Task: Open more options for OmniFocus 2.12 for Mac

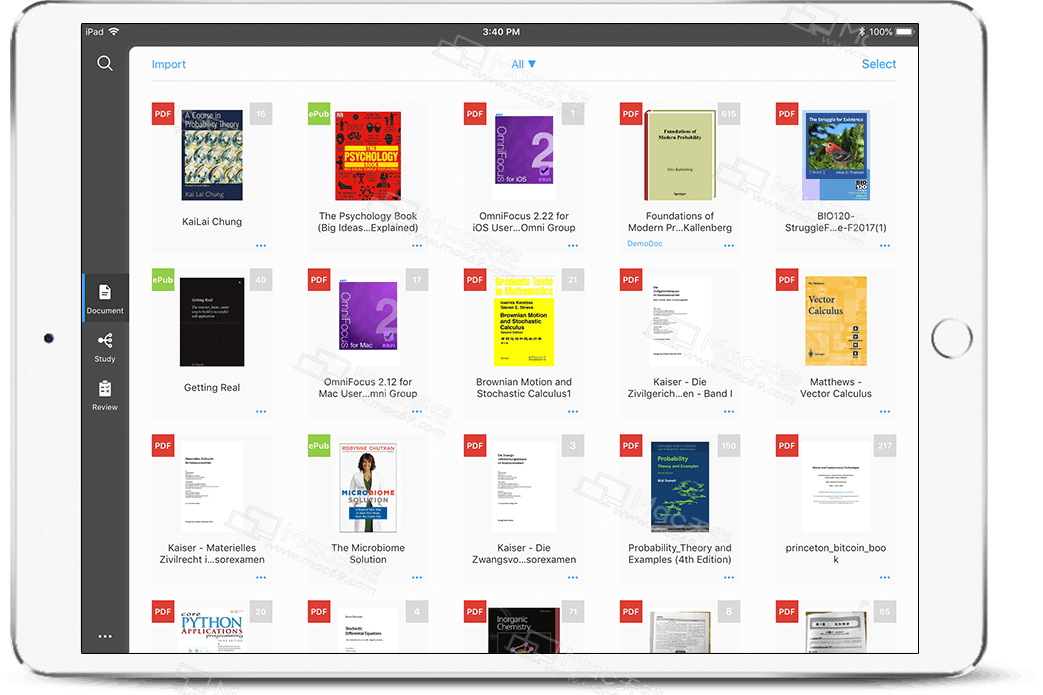Action: pos(417,412)
